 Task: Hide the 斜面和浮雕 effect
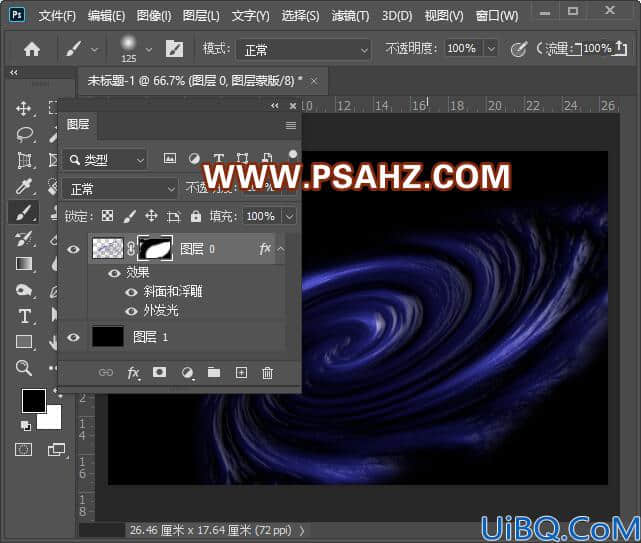(131, 292)
